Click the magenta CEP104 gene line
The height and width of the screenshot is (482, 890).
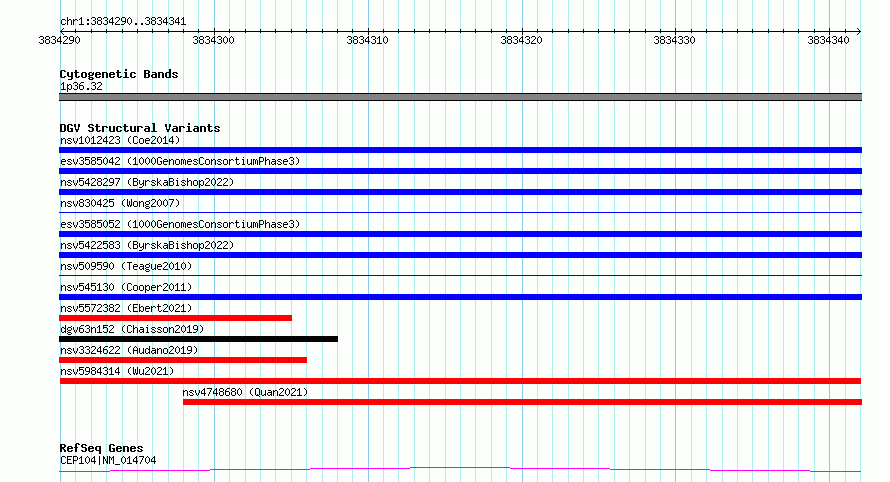460,469
